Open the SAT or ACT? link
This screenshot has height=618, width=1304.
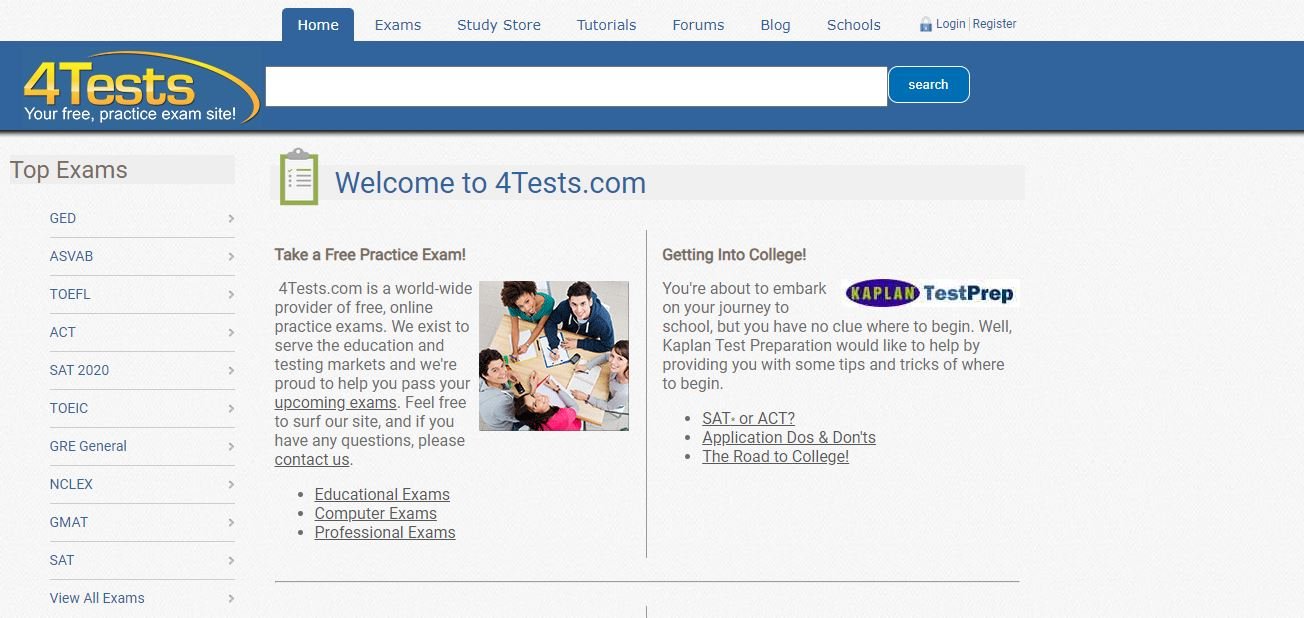click(x=749, y=418)
